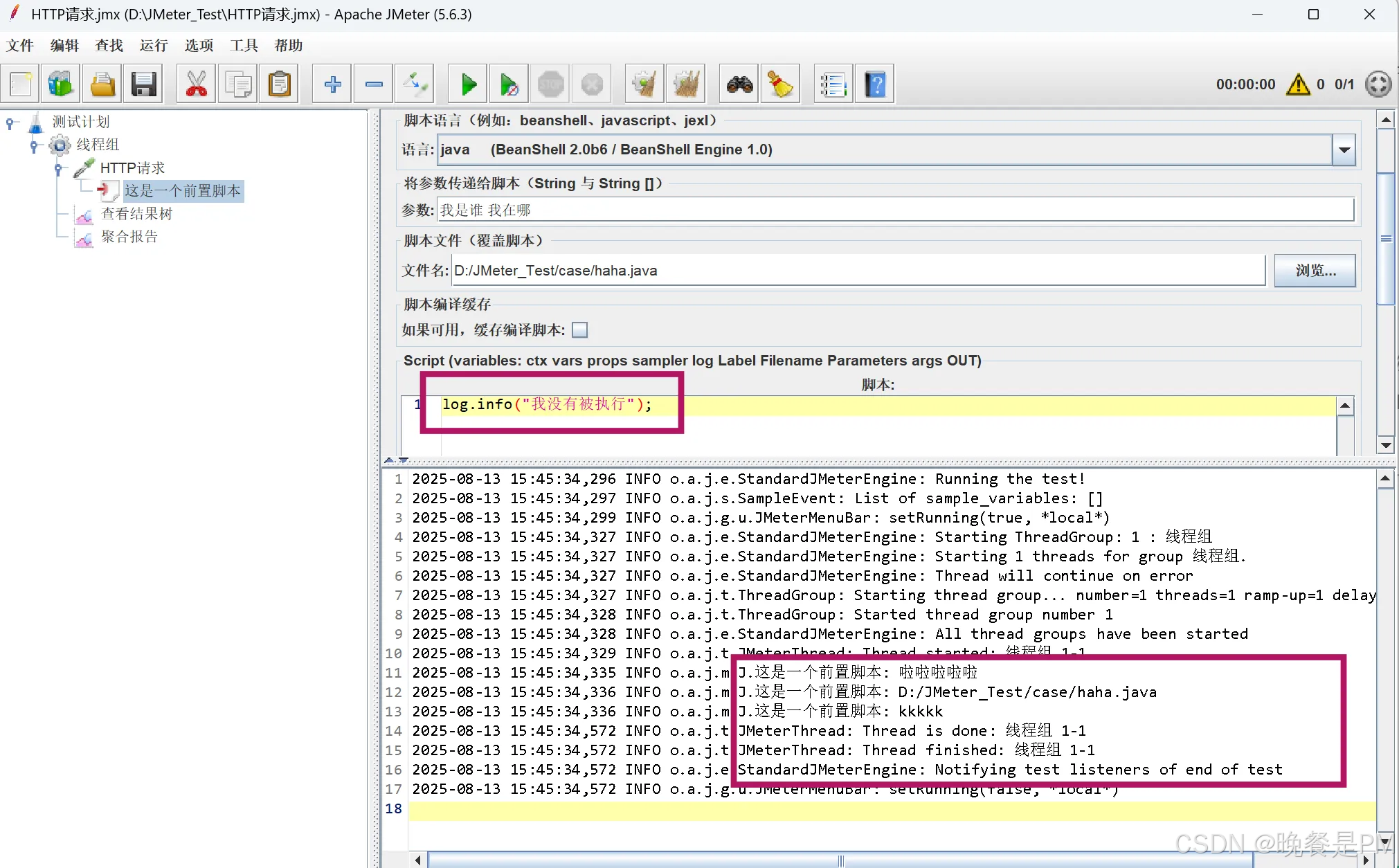Click the Collapse All minus icon

point(374,84)
